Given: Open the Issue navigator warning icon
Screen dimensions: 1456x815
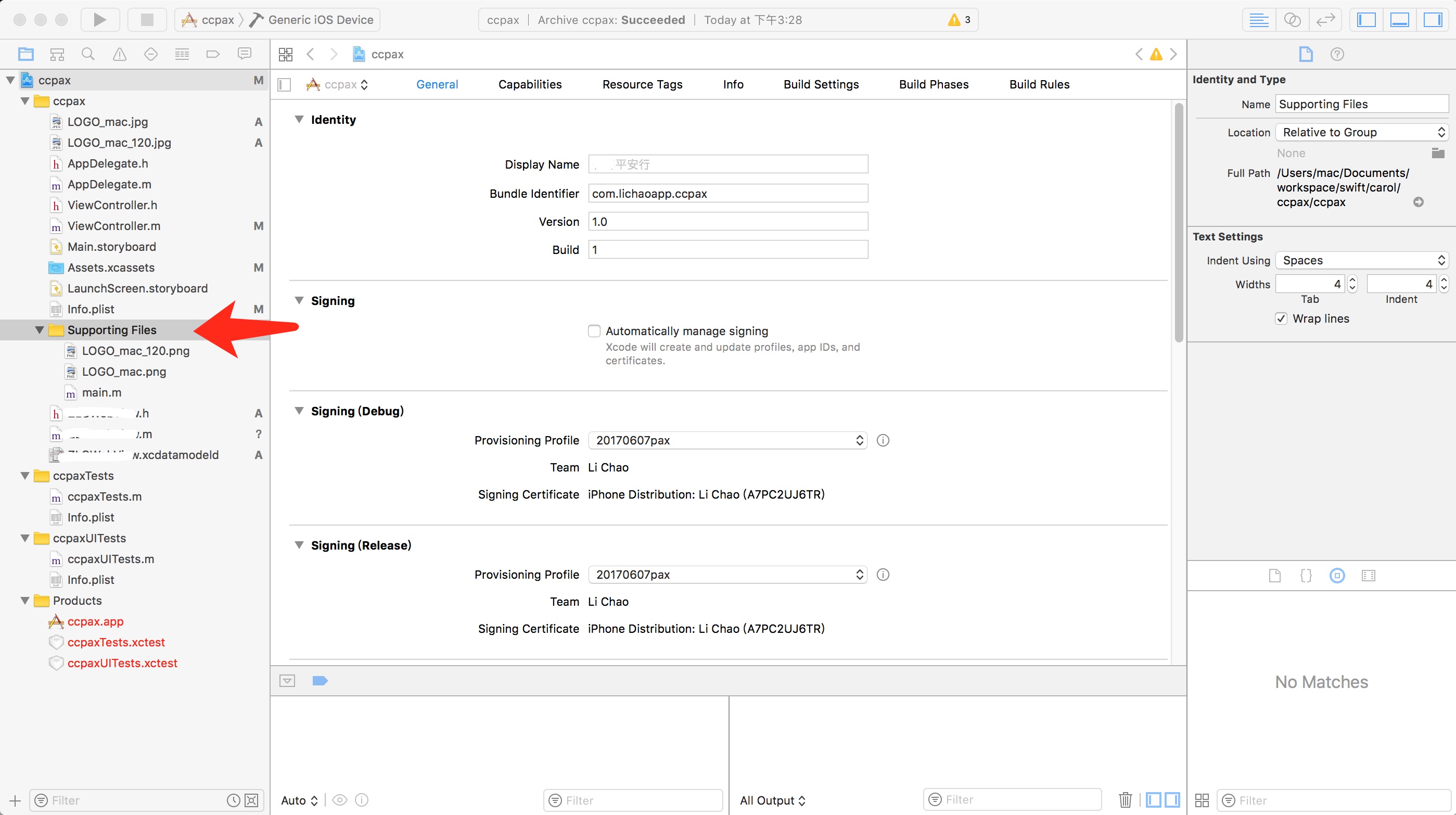Looking at the screenshot, I should 119,54.
